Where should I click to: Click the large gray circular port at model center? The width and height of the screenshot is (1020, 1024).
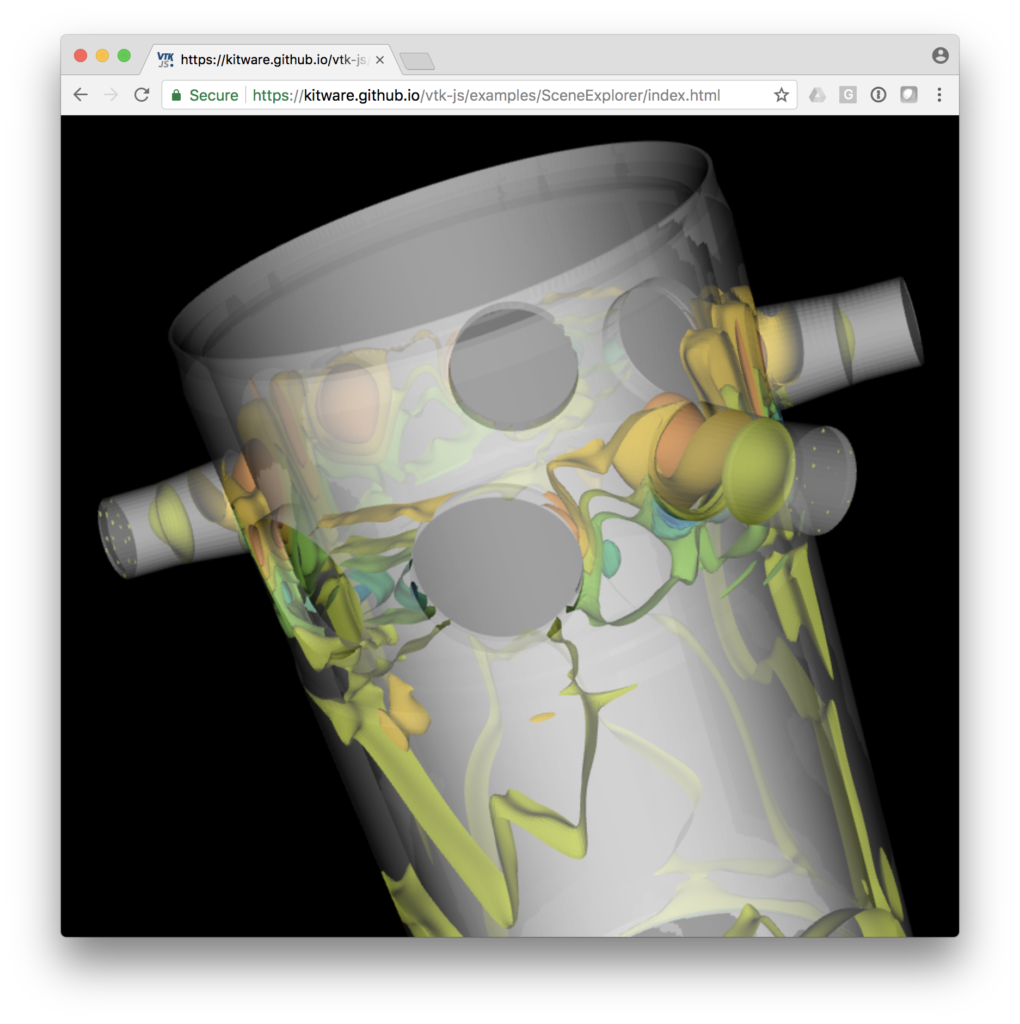click(x=497, y=567)
